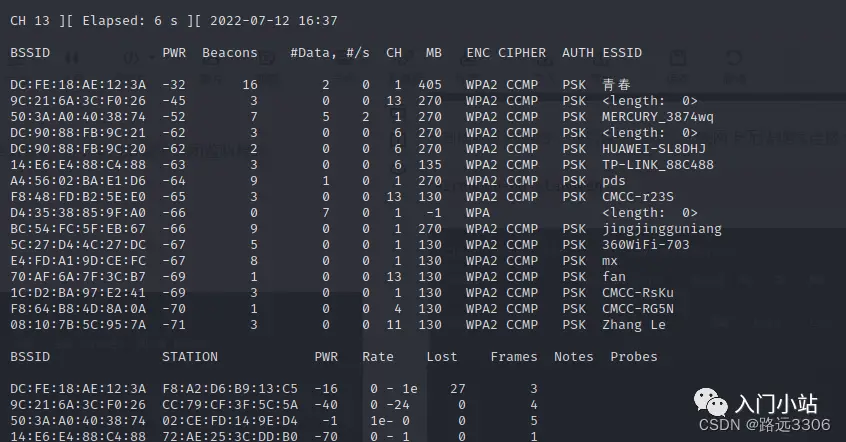Click the ESSID column header
This screenshot has height=442, width=846.
(x=622, y=52)
